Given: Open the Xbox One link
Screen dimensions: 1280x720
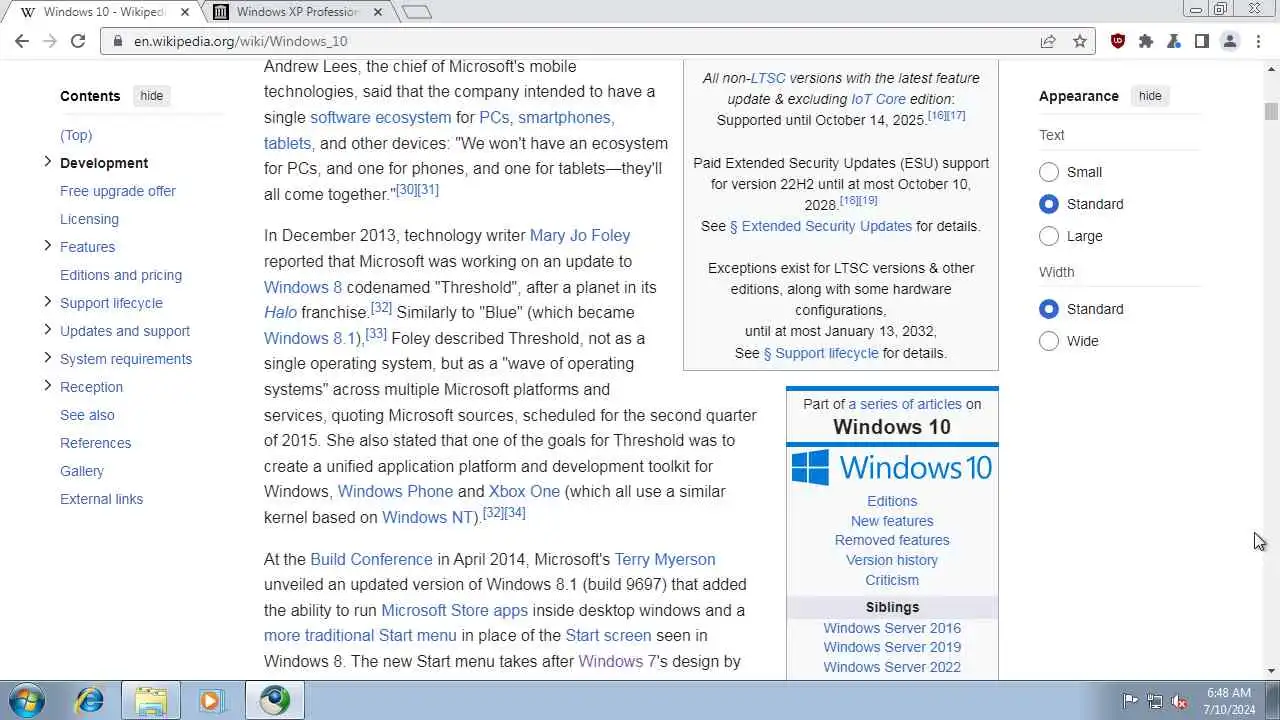Looking at the screenshot, I should (x=524, y=492).
